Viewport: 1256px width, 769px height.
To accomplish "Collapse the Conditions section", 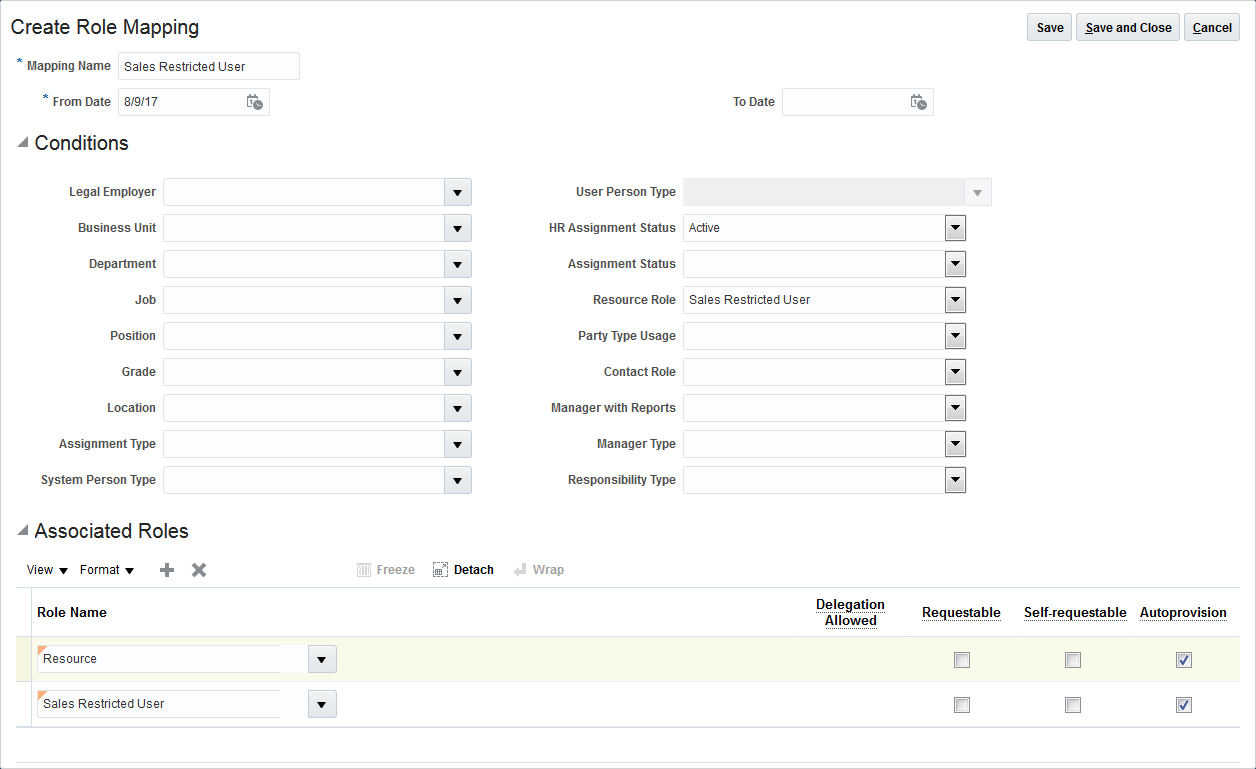I will 22,143.
